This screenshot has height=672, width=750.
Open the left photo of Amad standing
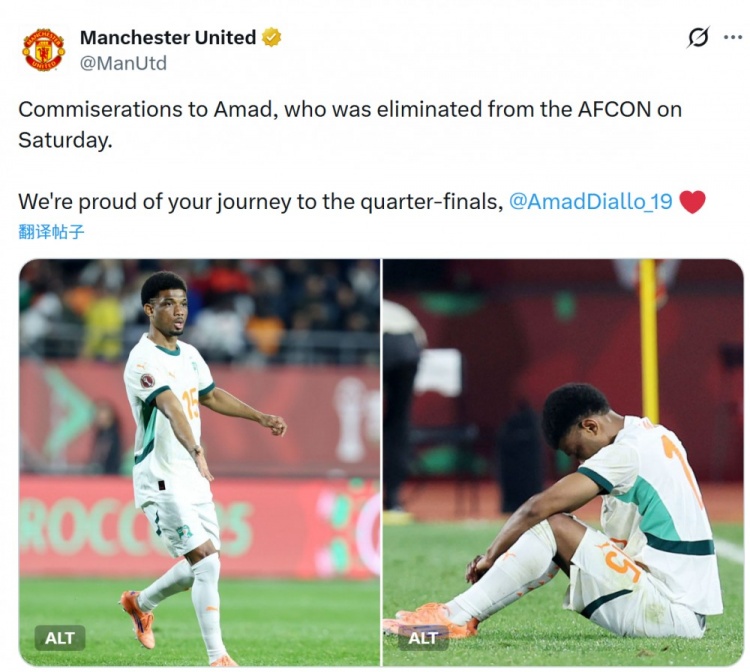(x=200, y=460)
